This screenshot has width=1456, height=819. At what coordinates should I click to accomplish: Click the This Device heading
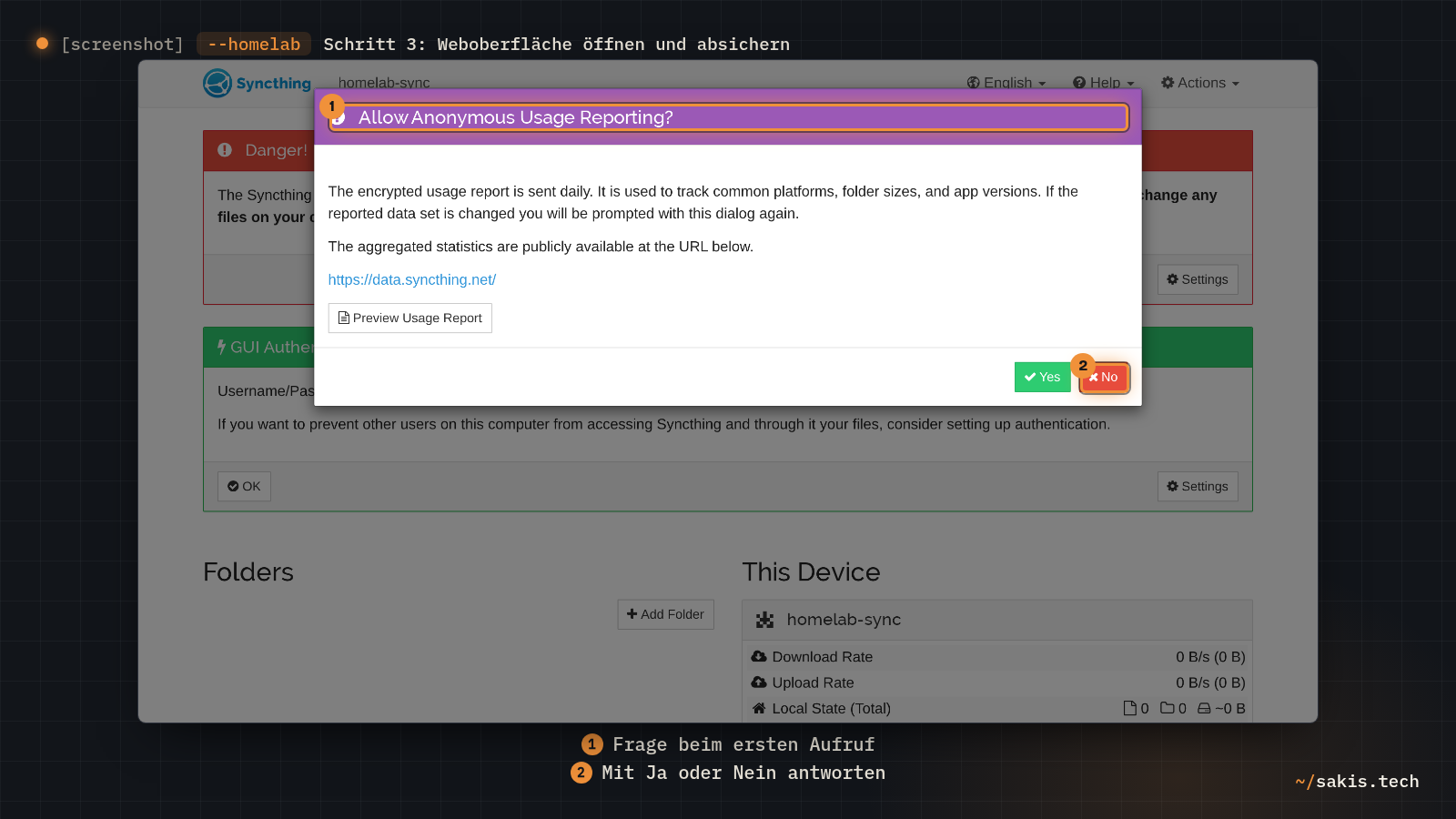pyautogui.click(x=811, y=571)
